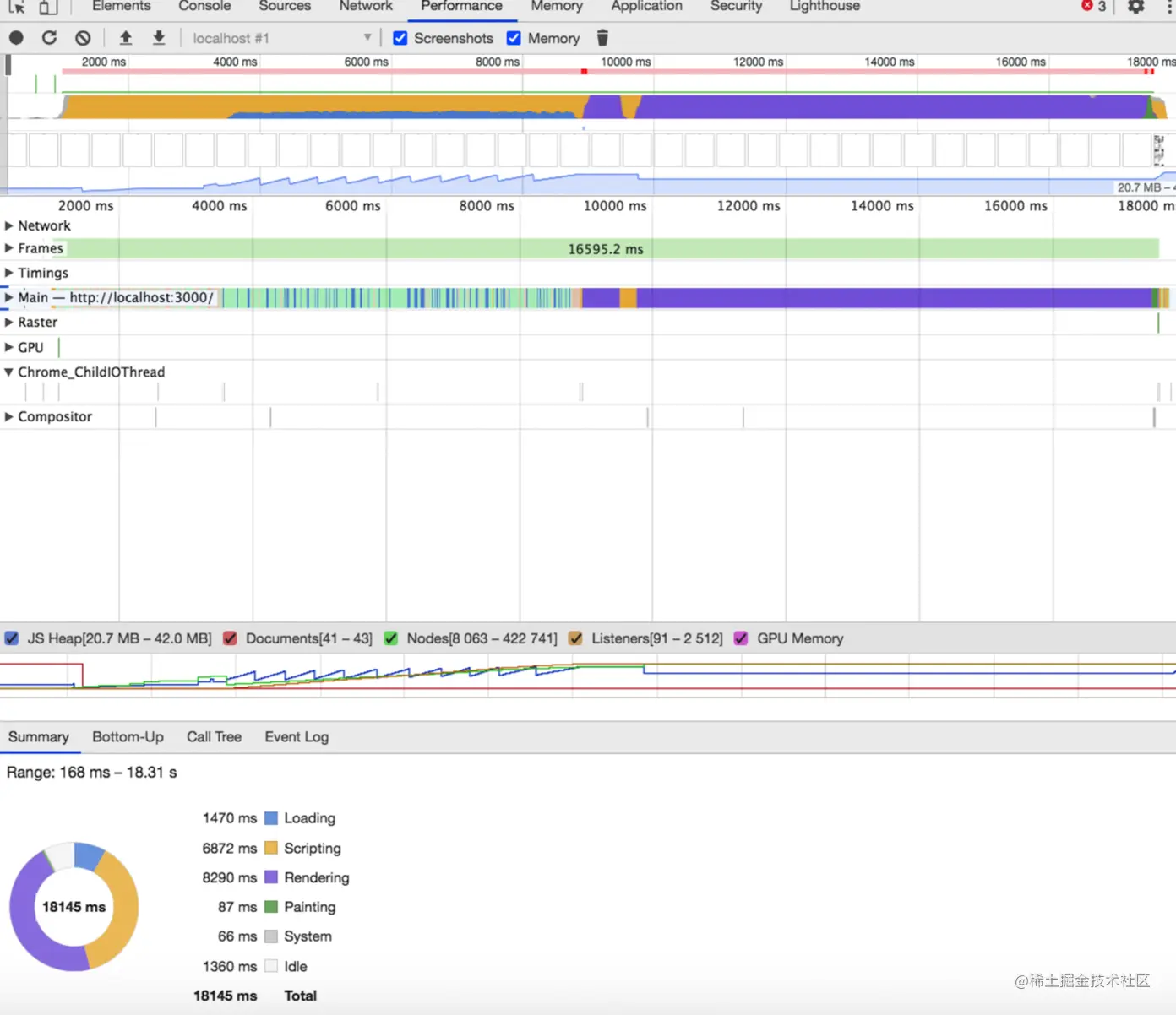Click the long purple block in Main track
Image resolution: width=1176 pixels, height=1015 pixels.
pyautogui.click(x=894, y=297)
